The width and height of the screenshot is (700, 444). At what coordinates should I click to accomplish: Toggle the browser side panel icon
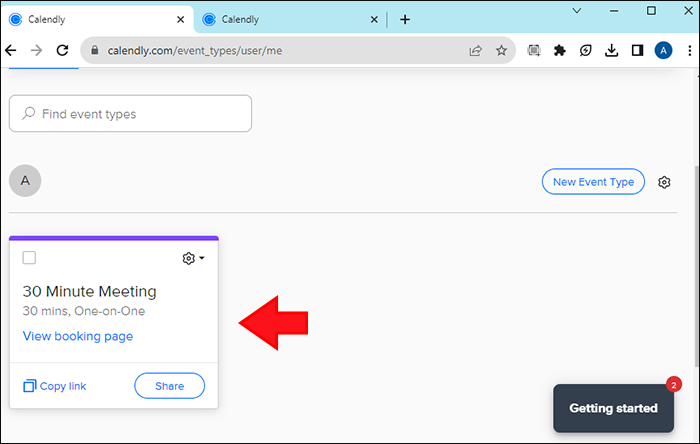637,50
